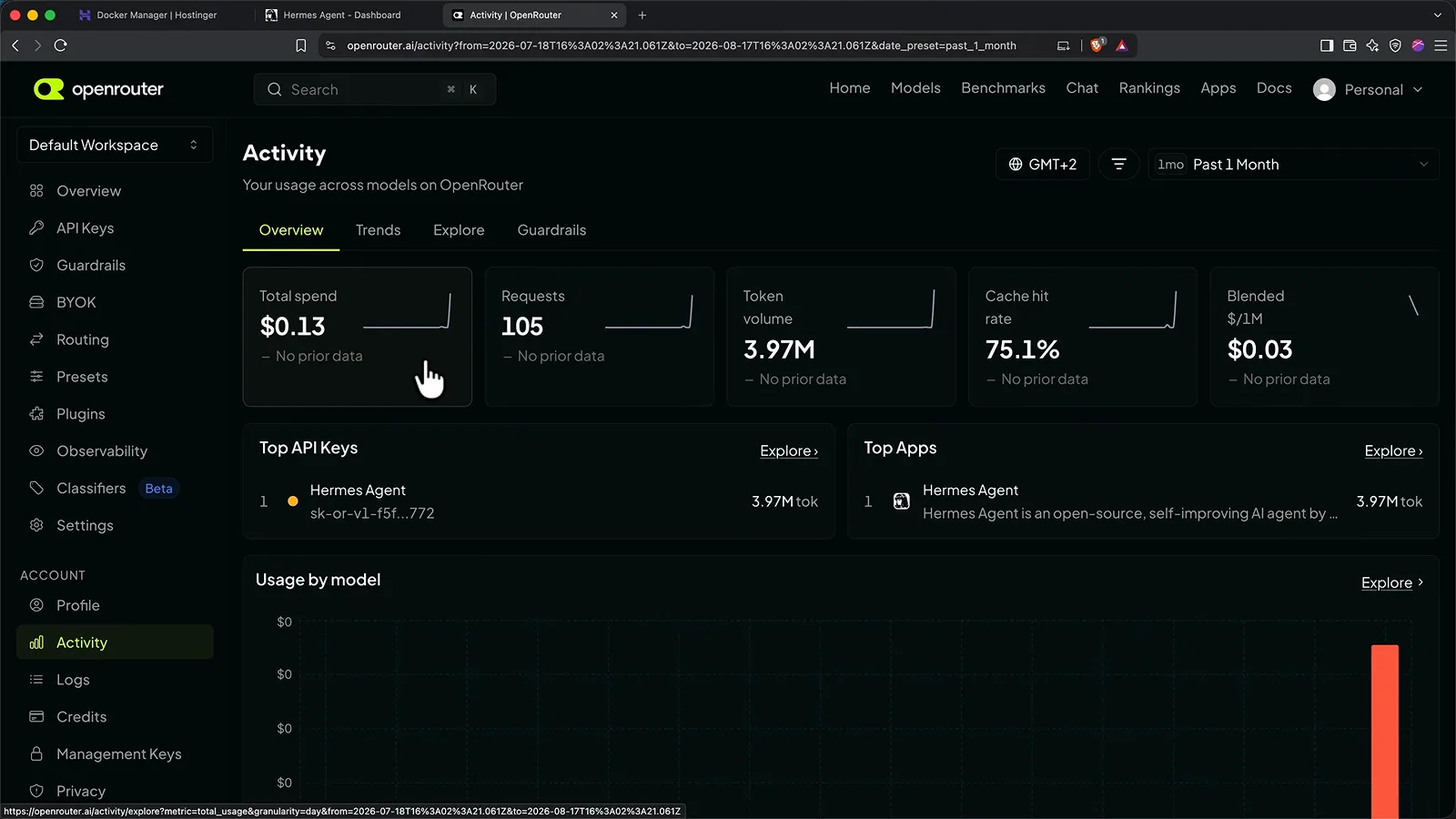Open Presets in sidebar

[x=115, y=377]
